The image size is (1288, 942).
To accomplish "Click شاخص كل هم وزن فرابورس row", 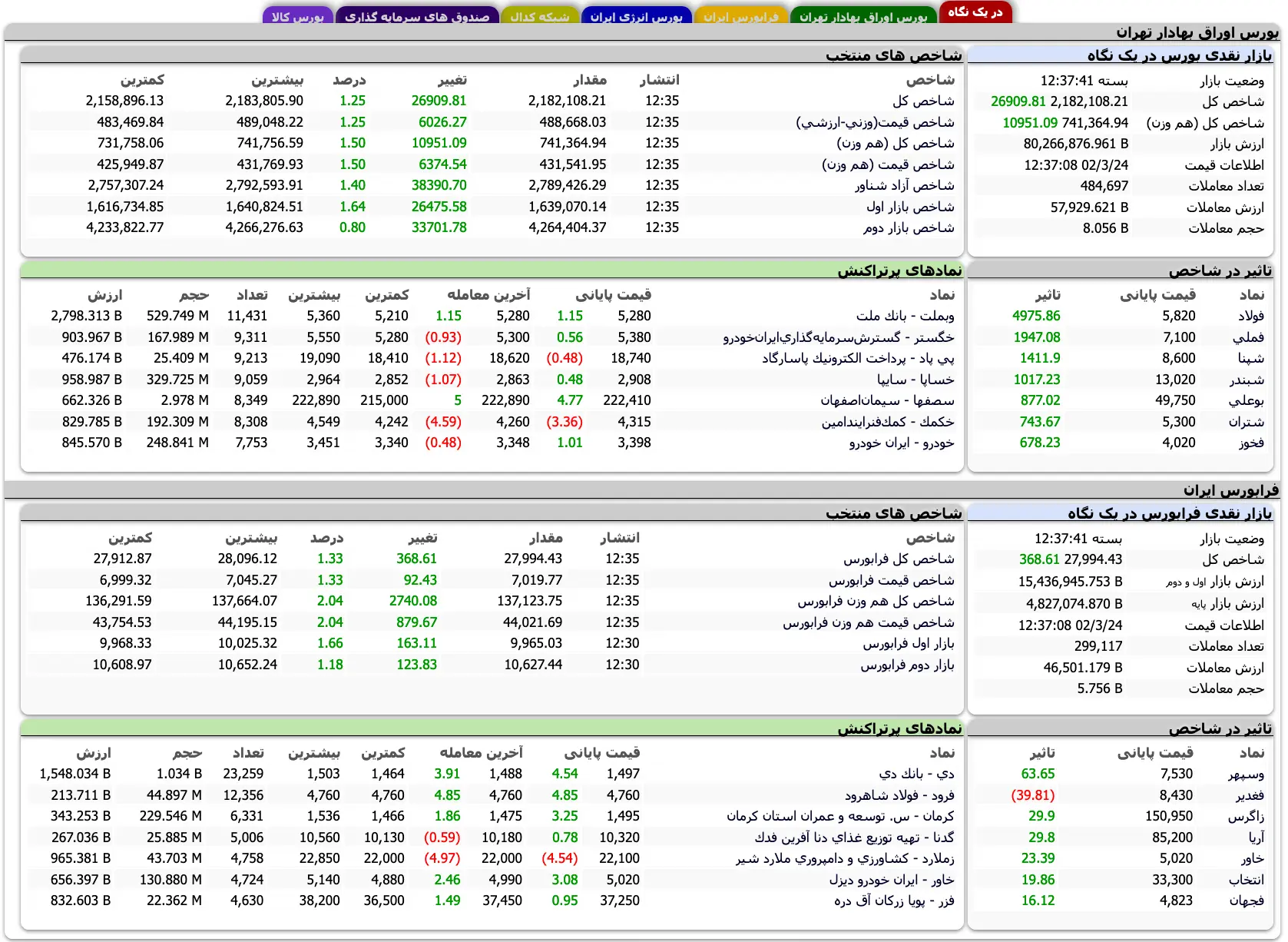I will pyautogui.click(x=492, y=601).
